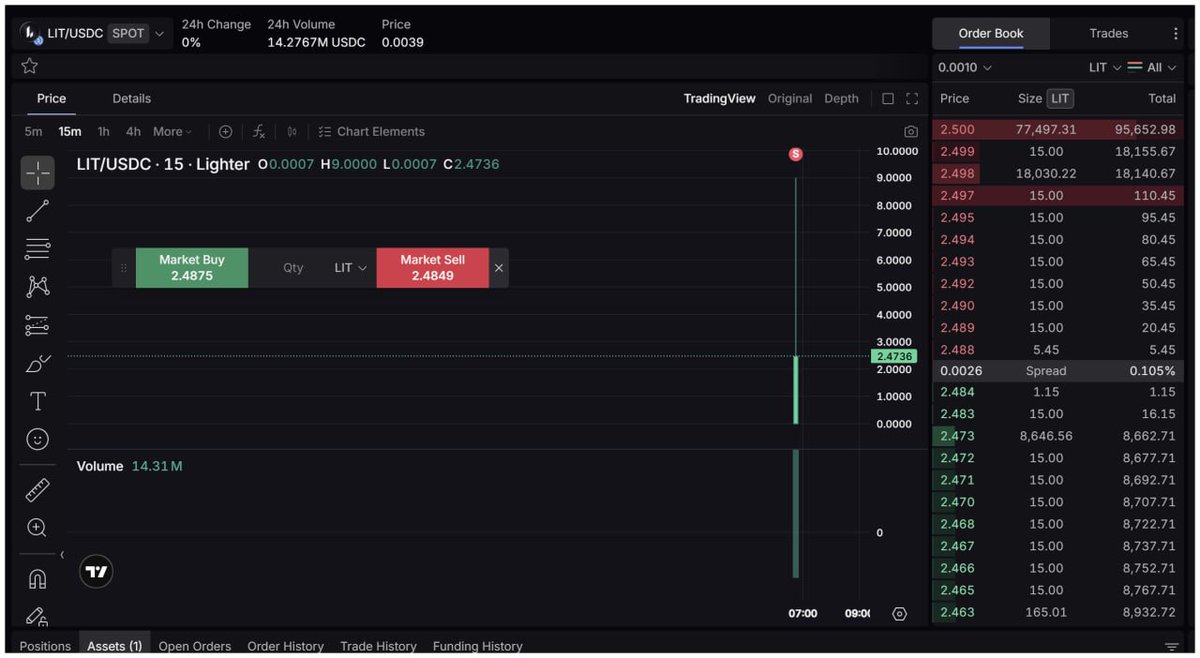Switch chart view to TradingView
The height and width of the screenshot is (658, 1200).
pyautogui.click(x=719, y=99)
